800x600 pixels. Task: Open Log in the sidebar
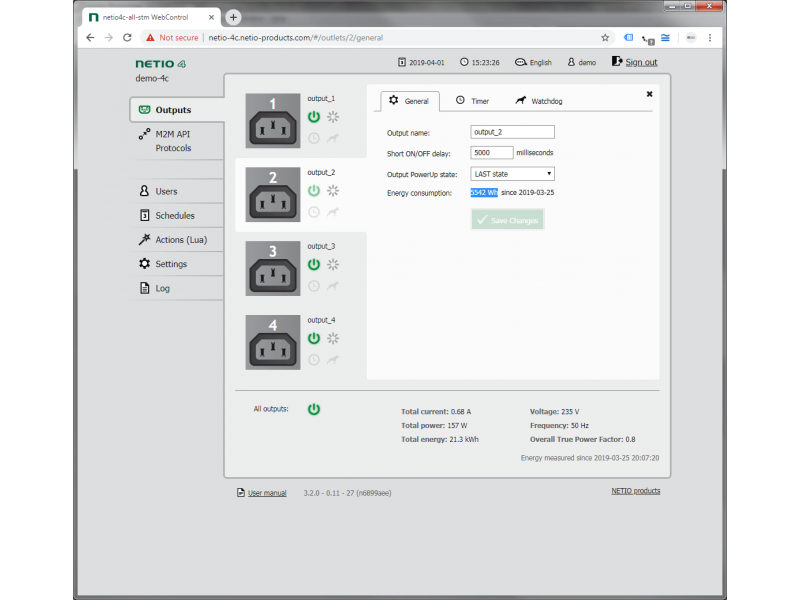coord(179,288)
